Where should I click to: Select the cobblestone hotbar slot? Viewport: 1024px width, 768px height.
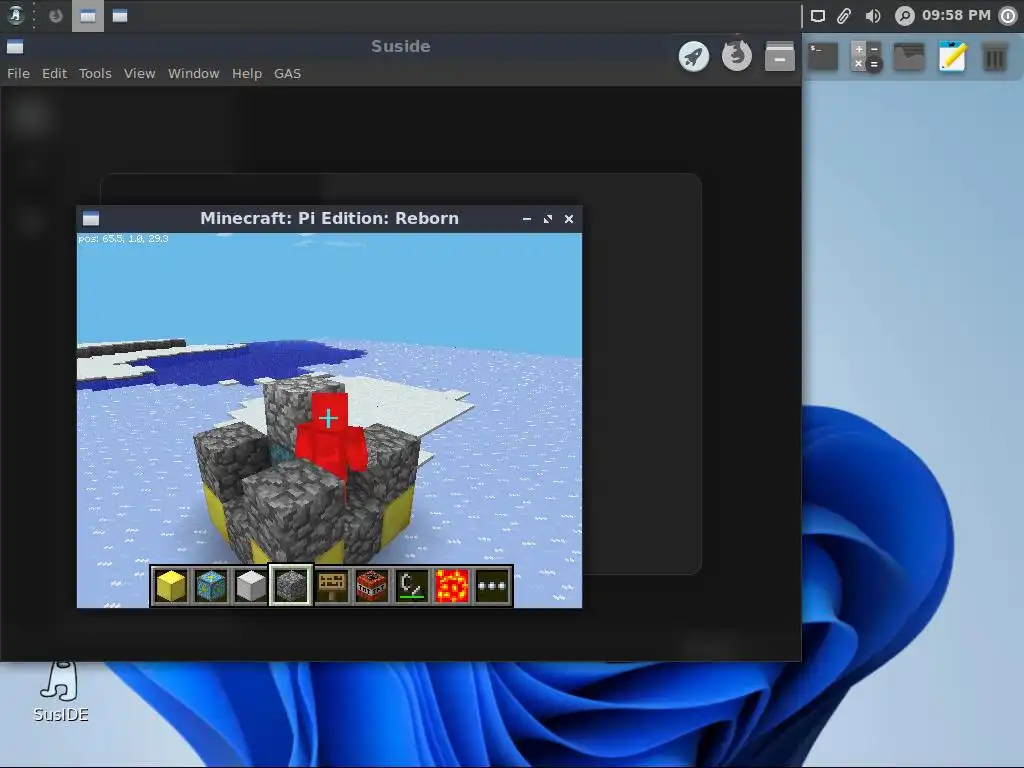(291, 586)
